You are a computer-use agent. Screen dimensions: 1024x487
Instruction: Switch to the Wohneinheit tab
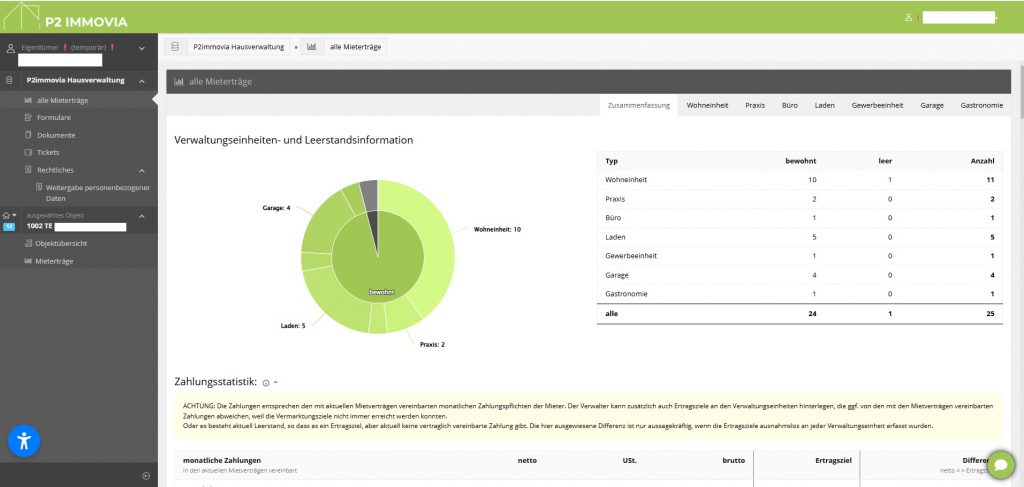click(x=707, y=105)
